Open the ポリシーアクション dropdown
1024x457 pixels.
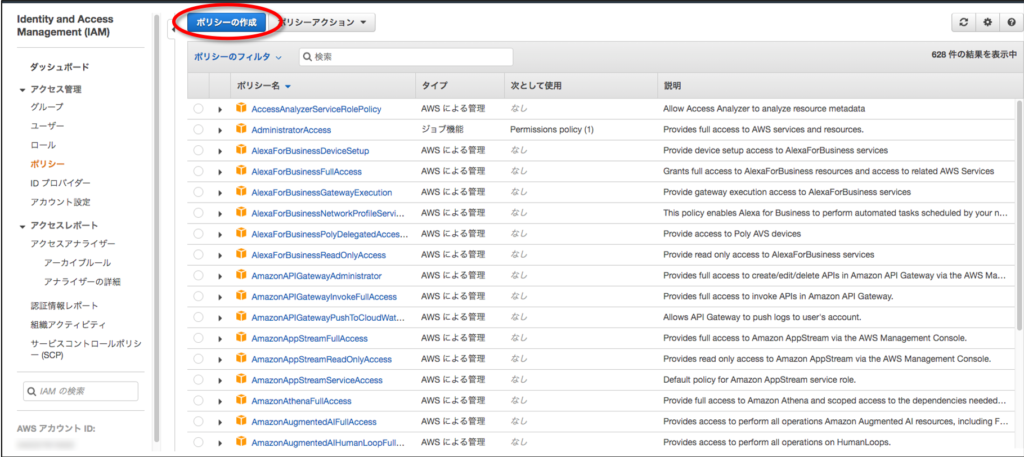coord(325,21)
